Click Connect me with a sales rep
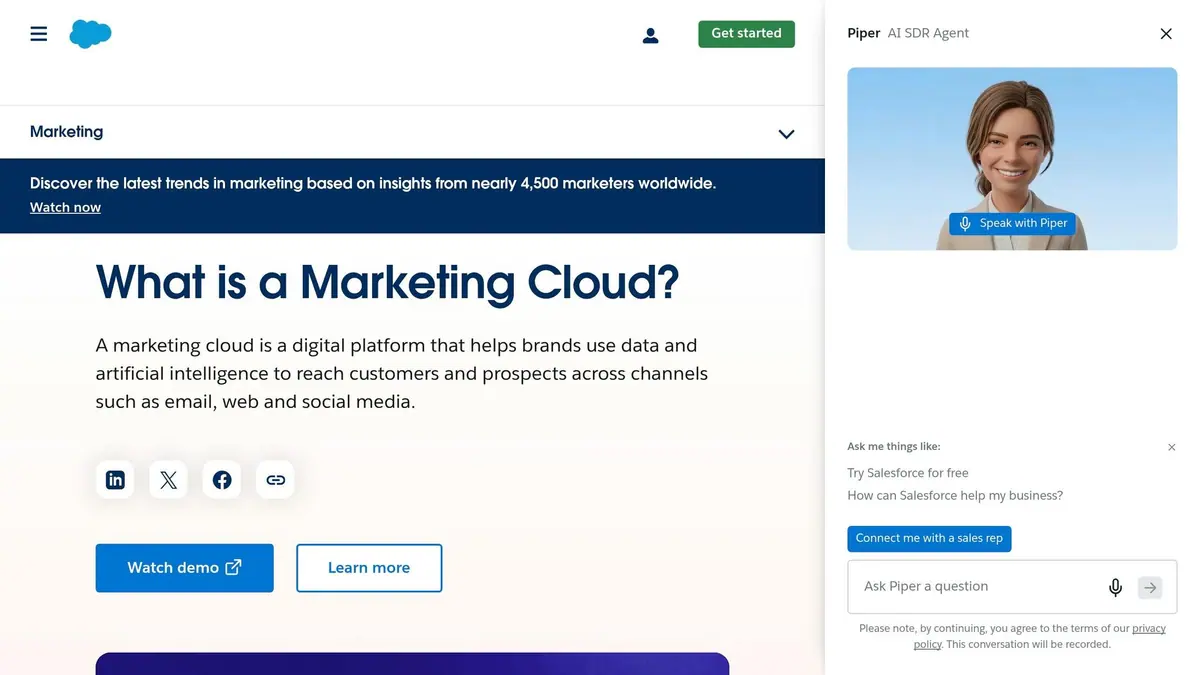1200x675 pixels. [x=929, y=538]
